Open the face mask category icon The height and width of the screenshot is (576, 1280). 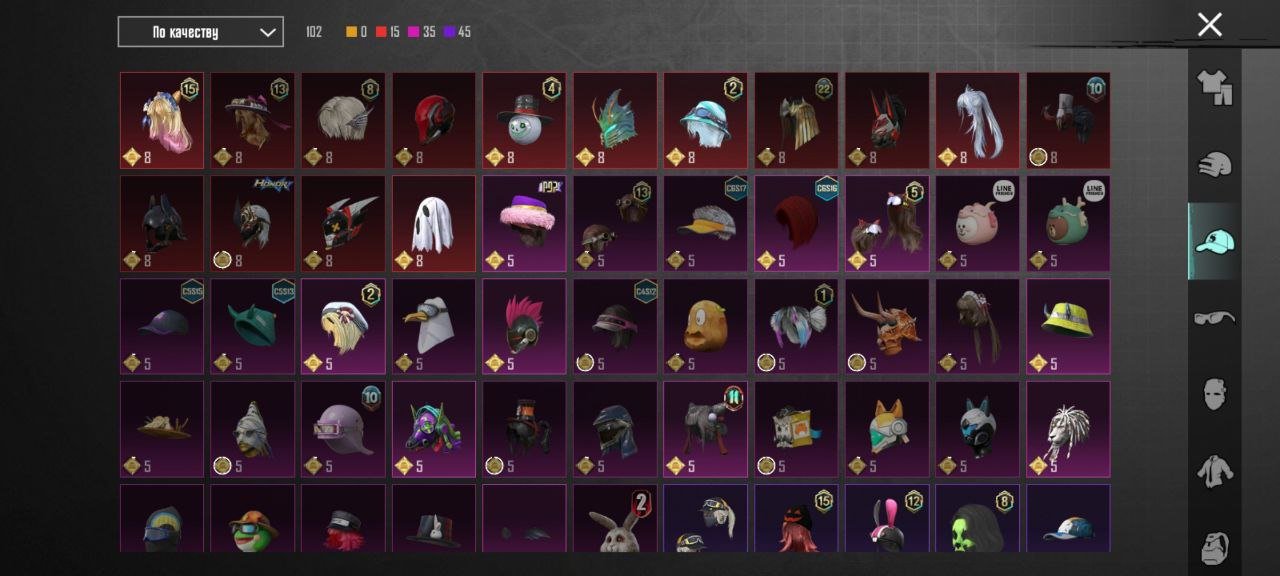pyautogui.click(x=1215, y=394)
